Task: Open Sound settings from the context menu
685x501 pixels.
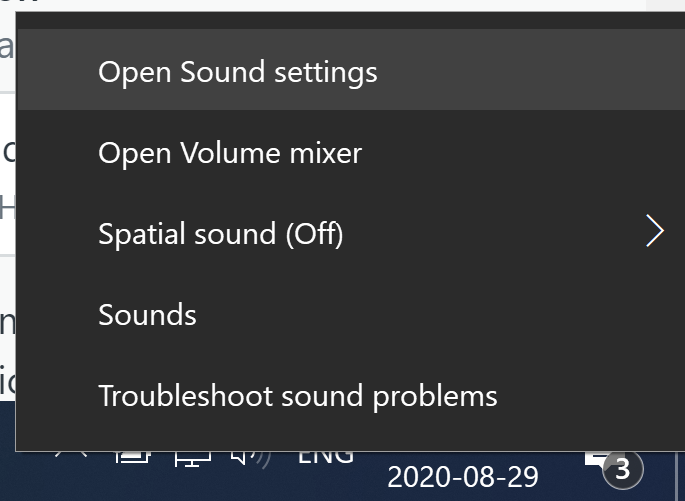Action: (x=238, y=72)
